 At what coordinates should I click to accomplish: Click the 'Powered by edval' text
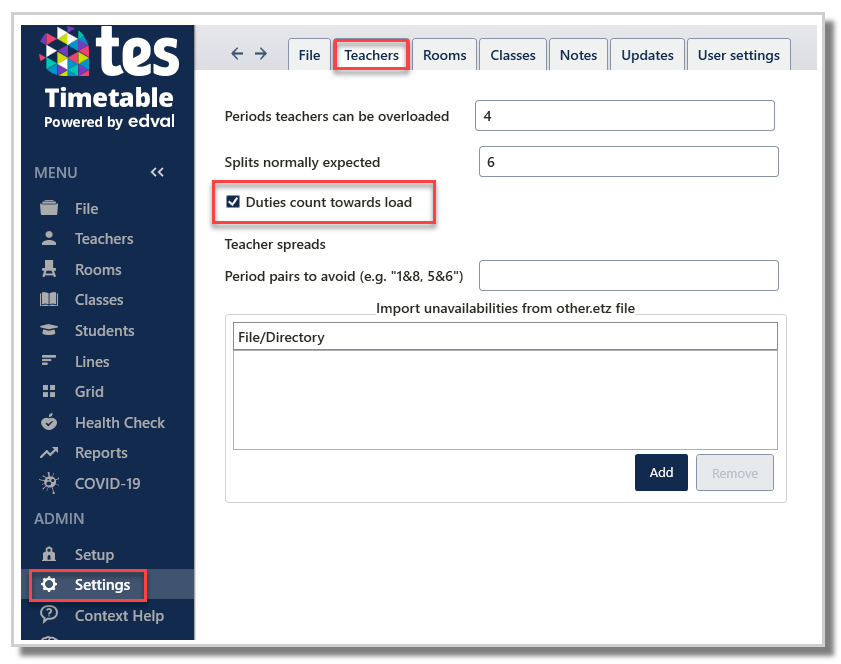pyautogui.click(x=109, y=121)
